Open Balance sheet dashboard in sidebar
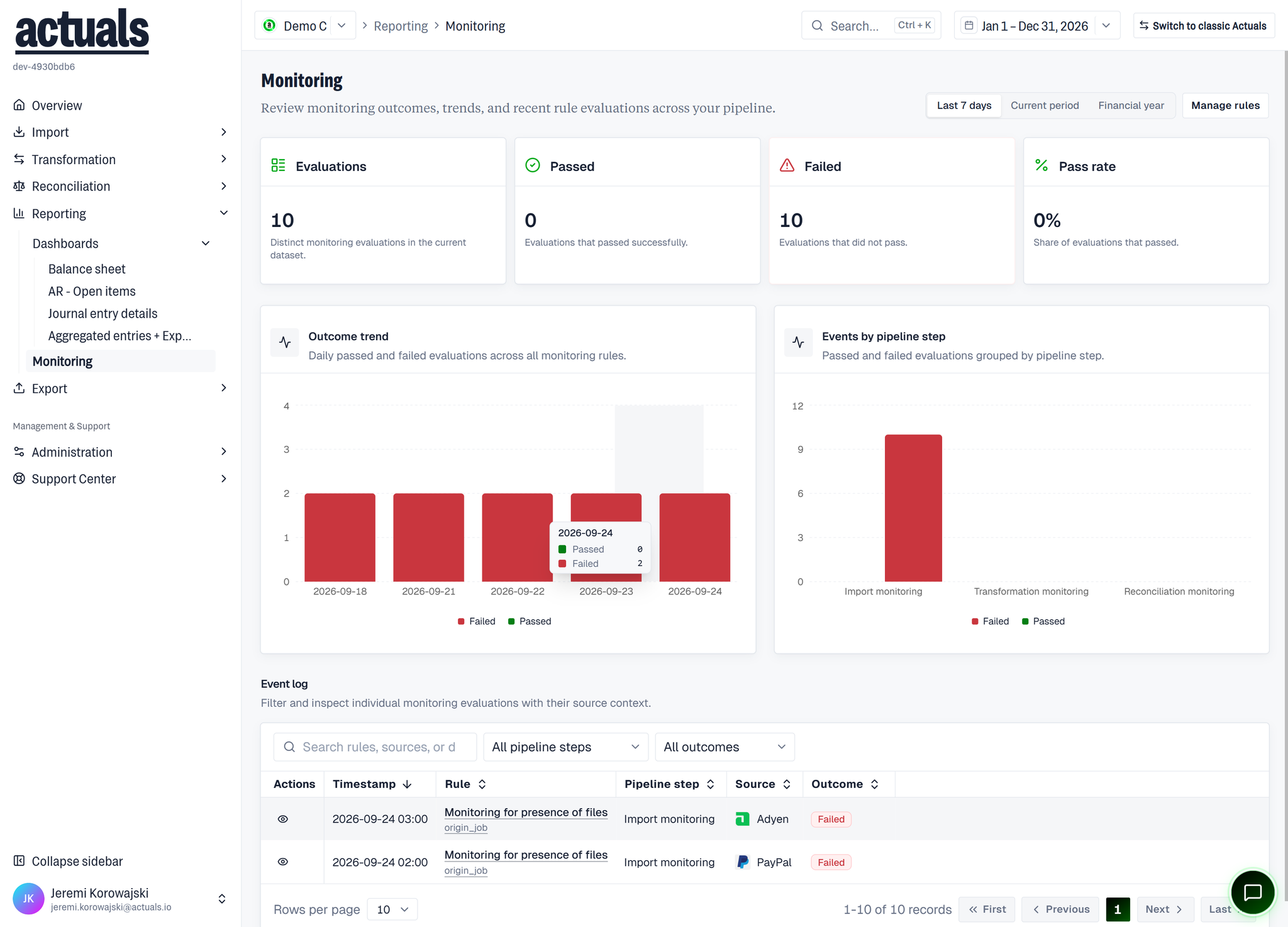The width and height of the screenshot is (1288, 927). coord(87,269)
